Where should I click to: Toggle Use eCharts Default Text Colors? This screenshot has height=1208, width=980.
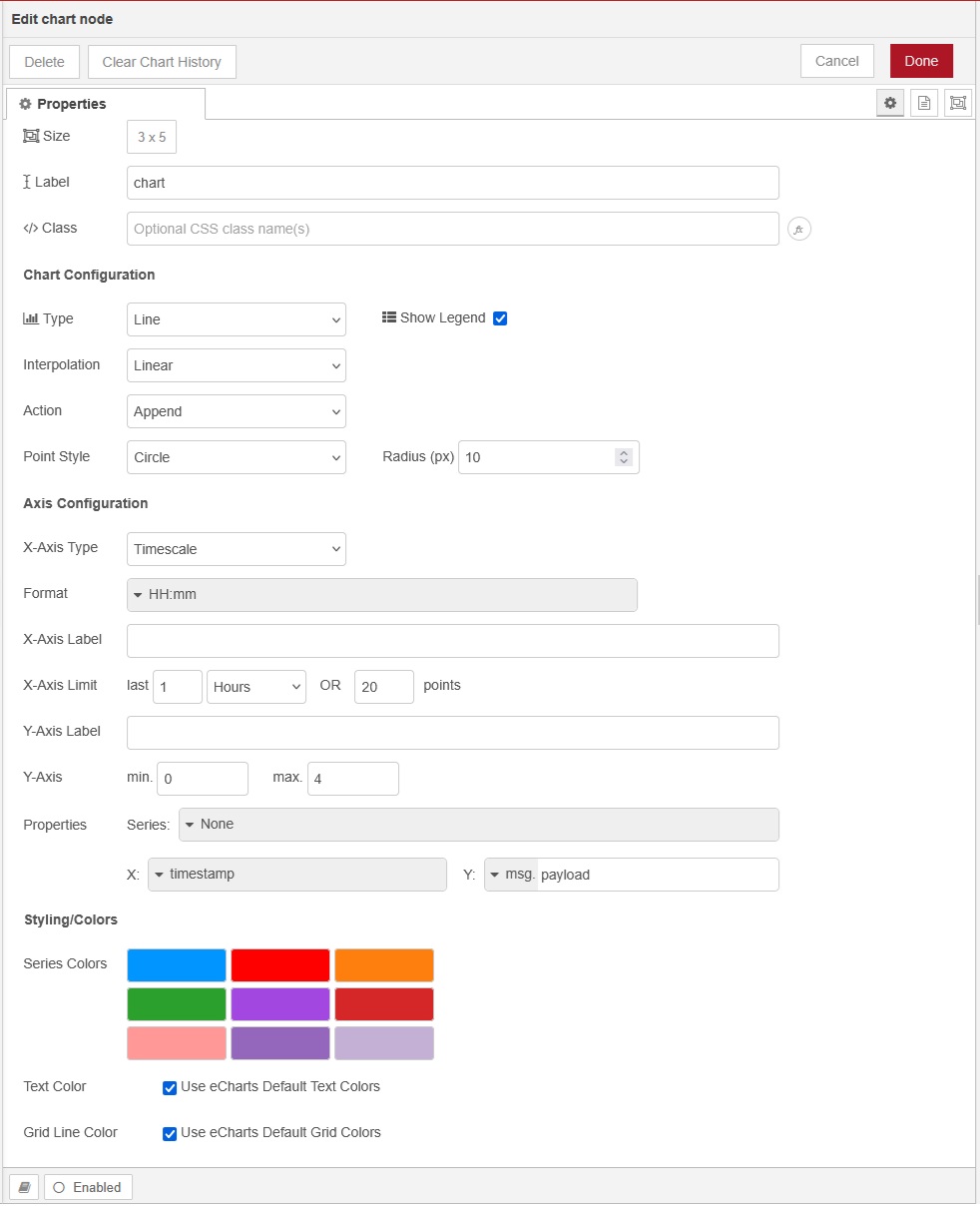170,1087
